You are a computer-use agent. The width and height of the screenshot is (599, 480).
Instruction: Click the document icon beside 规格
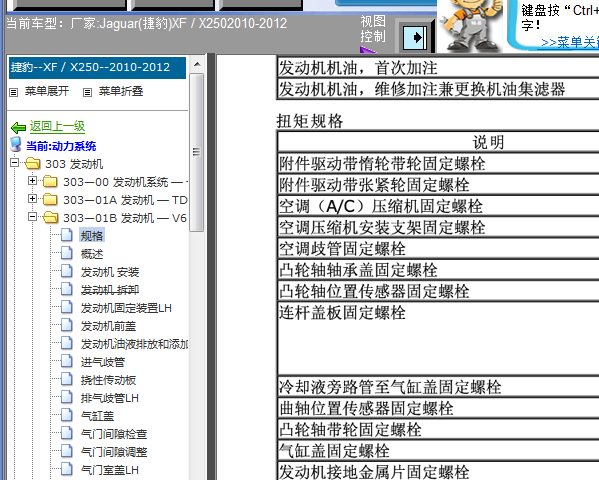coord(67,235)
